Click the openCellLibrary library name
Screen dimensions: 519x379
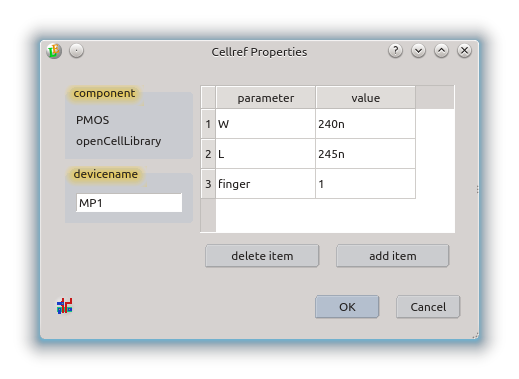tap(118, 141)
